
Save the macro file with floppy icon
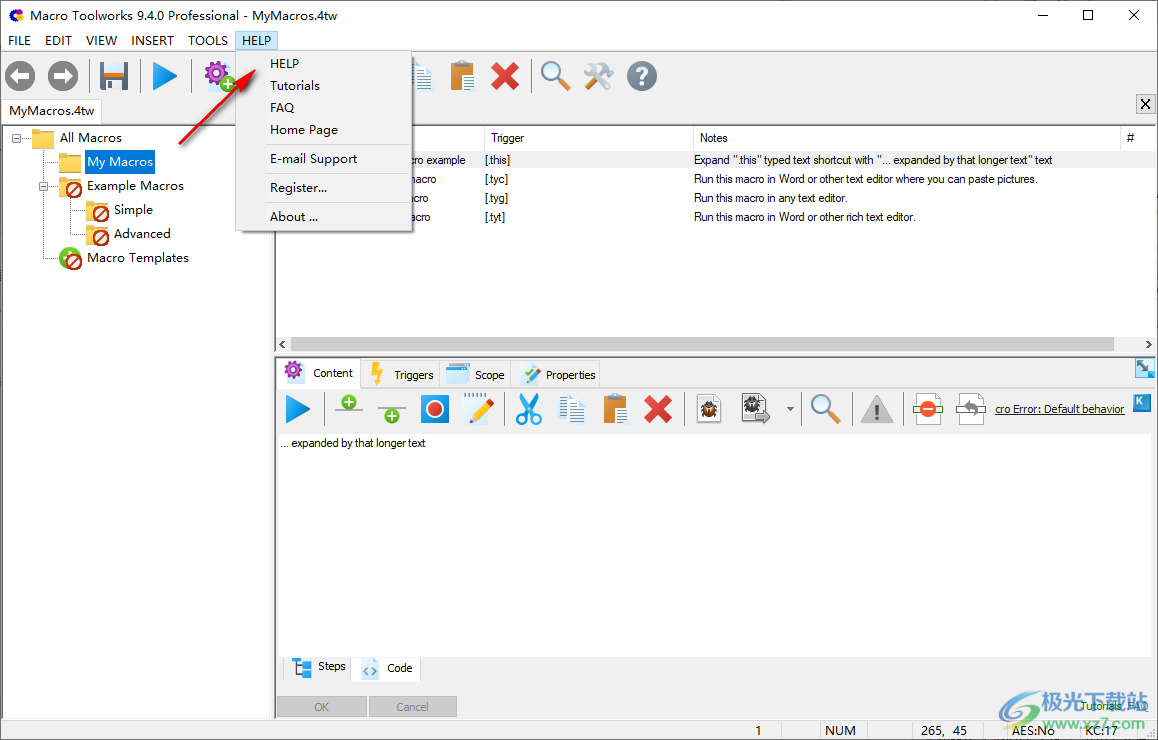[114, 76]
